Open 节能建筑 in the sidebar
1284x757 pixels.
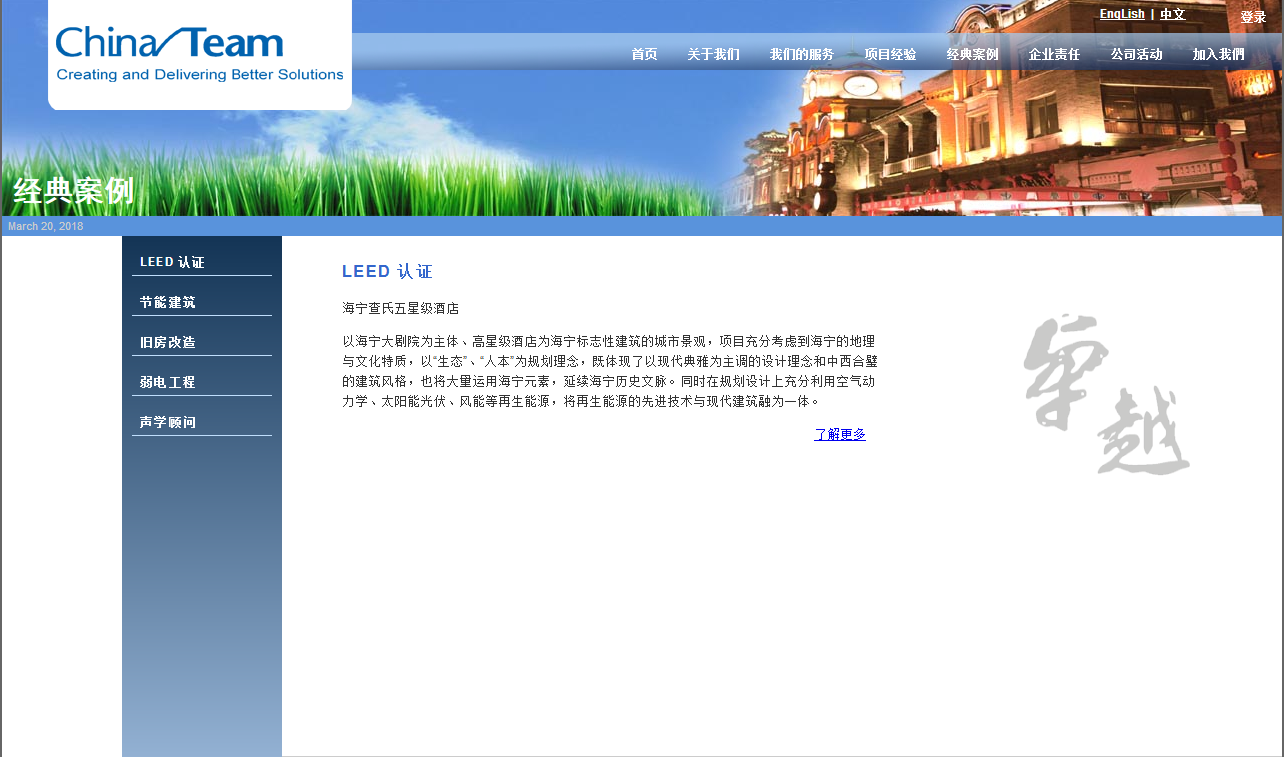coord(168,302)
